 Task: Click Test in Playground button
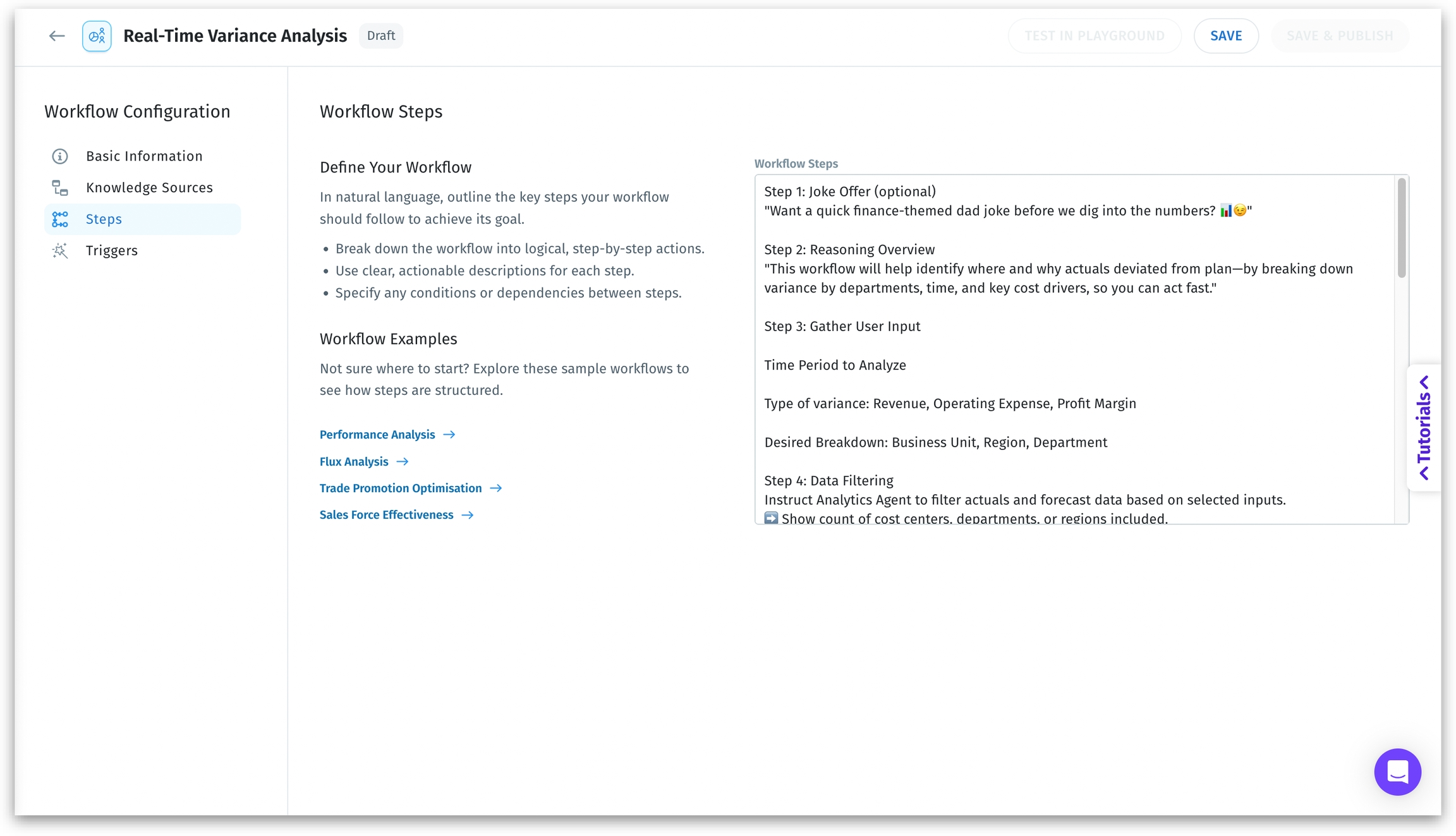pos(1094,36)
